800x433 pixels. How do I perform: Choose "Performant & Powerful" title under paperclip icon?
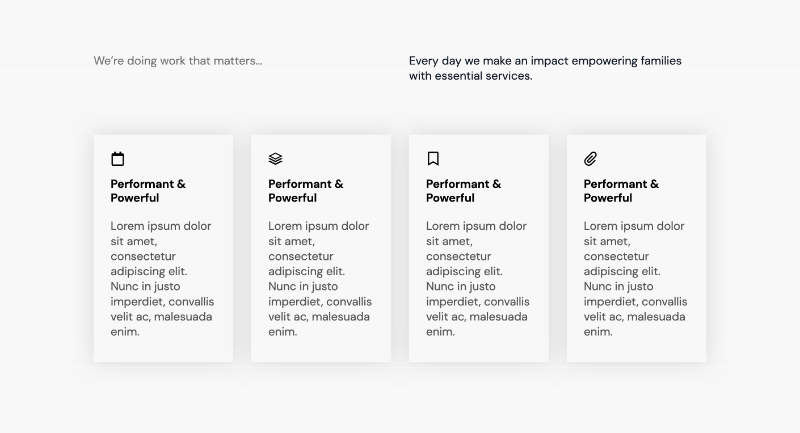click(x=621, y=191)
